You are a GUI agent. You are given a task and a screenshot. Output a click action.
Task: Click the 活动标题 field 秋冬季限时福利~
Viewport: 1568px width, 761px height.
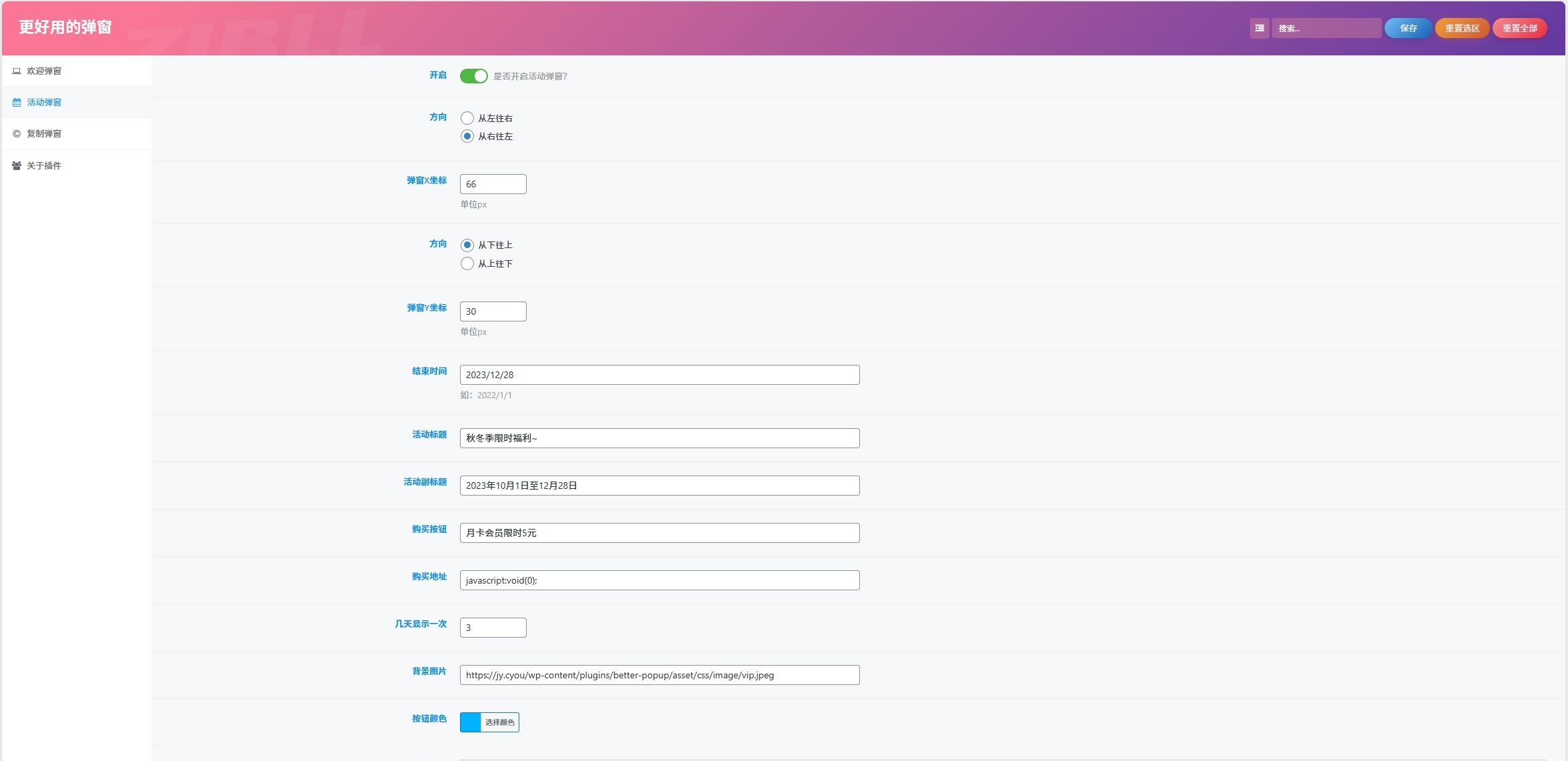660,438
